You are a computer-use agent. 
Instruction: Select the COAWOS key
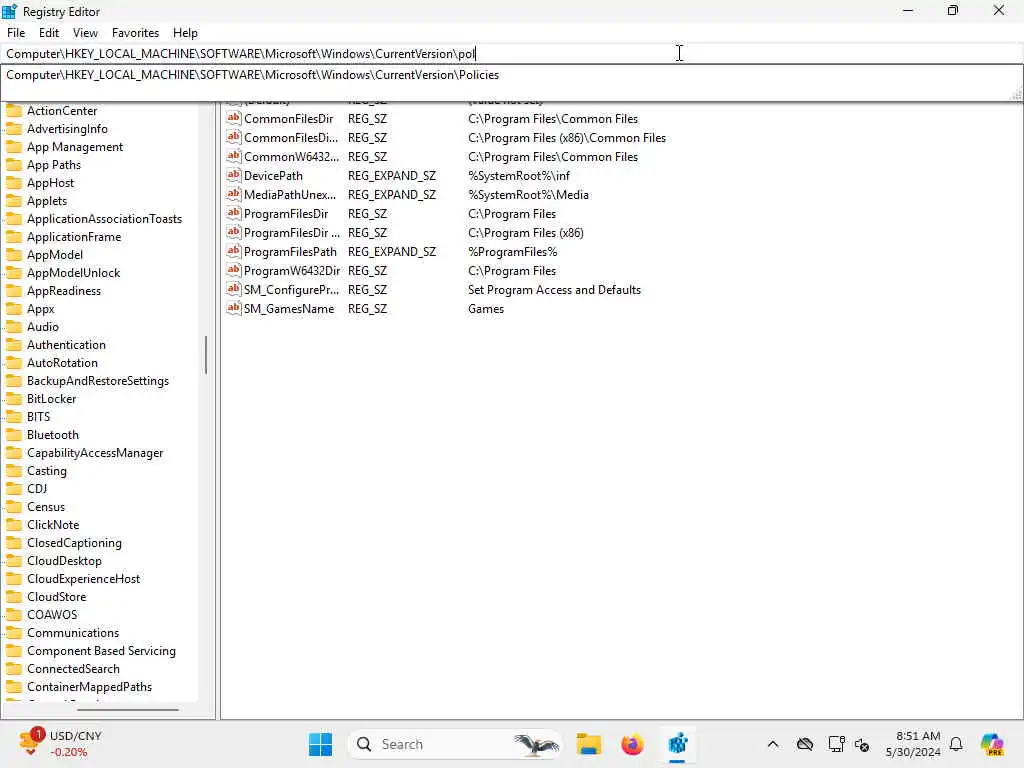(52, 615)
